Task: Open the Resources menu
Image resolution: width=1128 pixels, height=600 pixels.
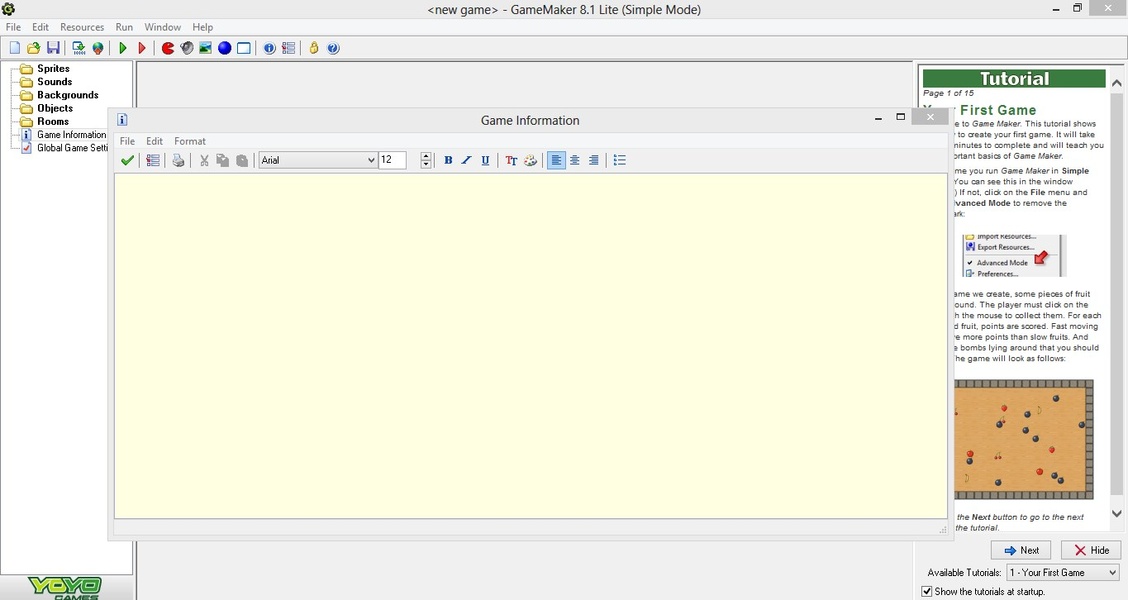Action: click(x=82, y=27)
